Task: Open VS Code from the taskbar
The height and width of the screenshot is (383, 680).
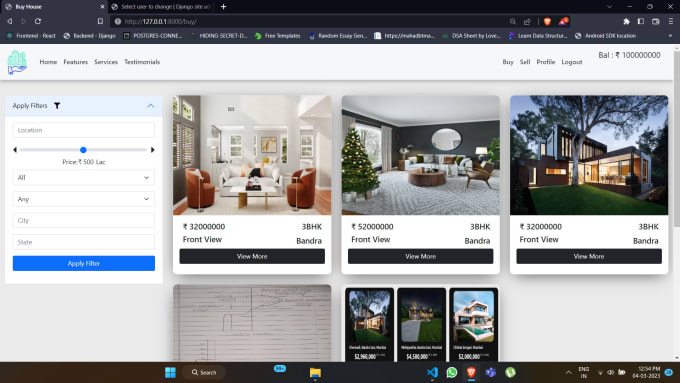Action: click(432, 372)
